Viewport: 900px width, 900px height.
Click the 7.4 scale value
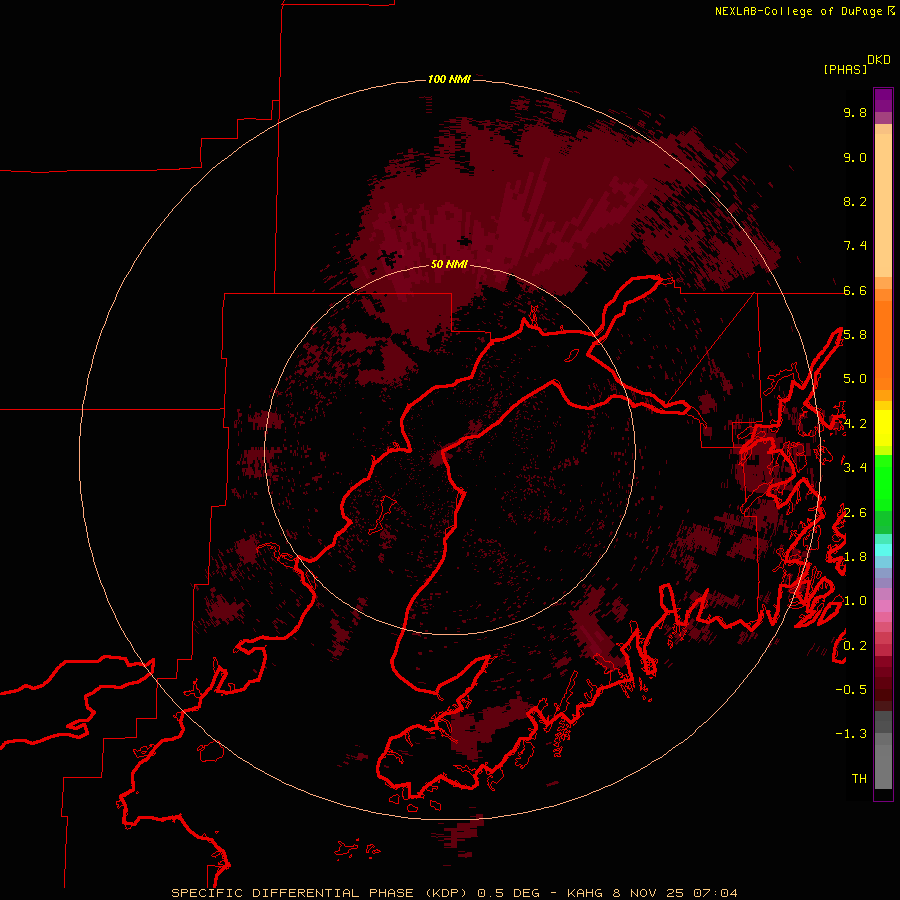tap(855, 246)
